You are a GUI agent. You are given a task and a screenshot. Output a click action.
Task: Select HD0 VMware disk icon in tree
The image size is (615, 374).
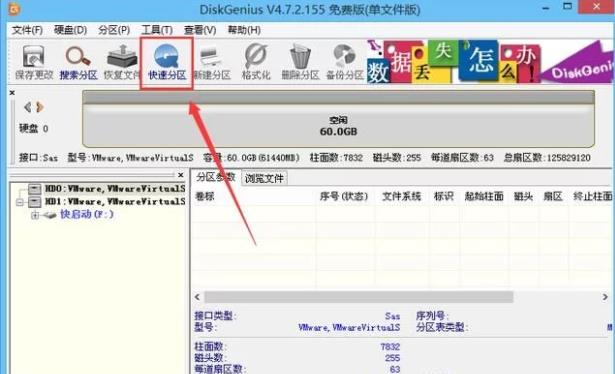pos(35,189)
